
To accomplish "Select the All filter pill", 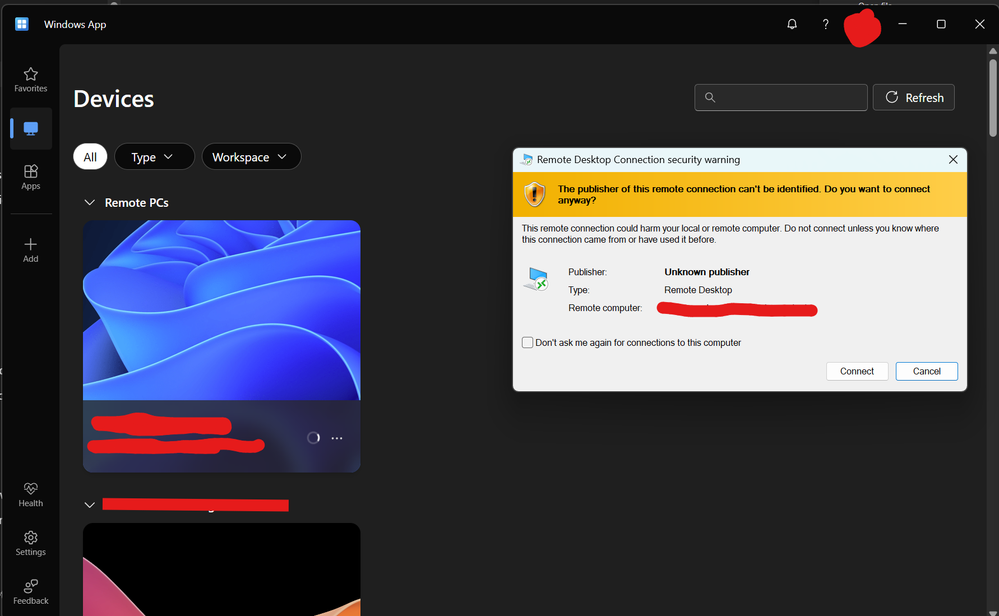I will (90, 157).
